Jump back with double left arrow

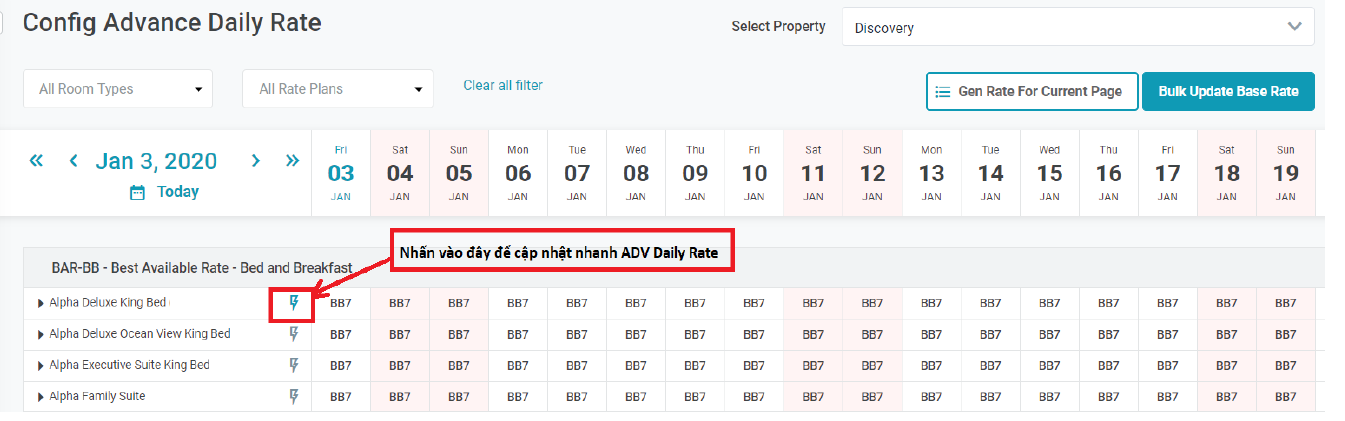click(37, 160)
